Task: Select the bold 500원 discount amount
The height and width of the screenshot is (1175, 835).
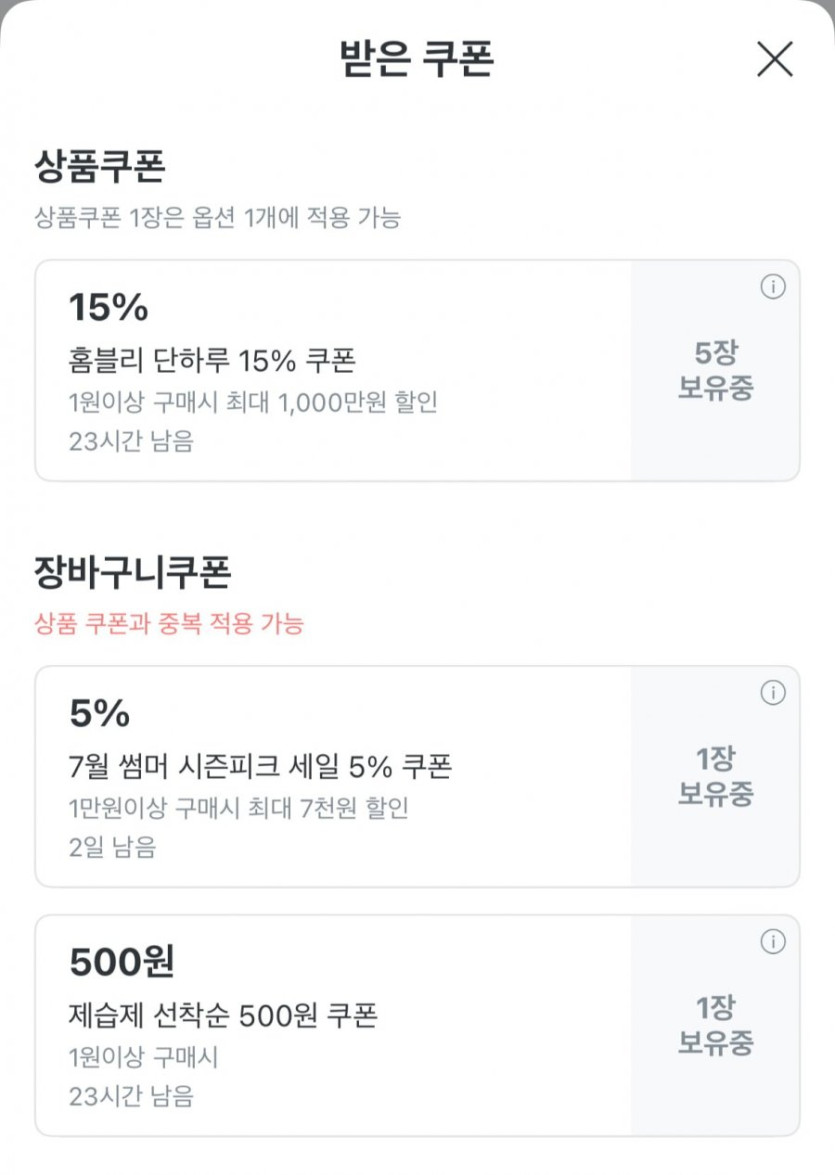Action: (122, 963)
